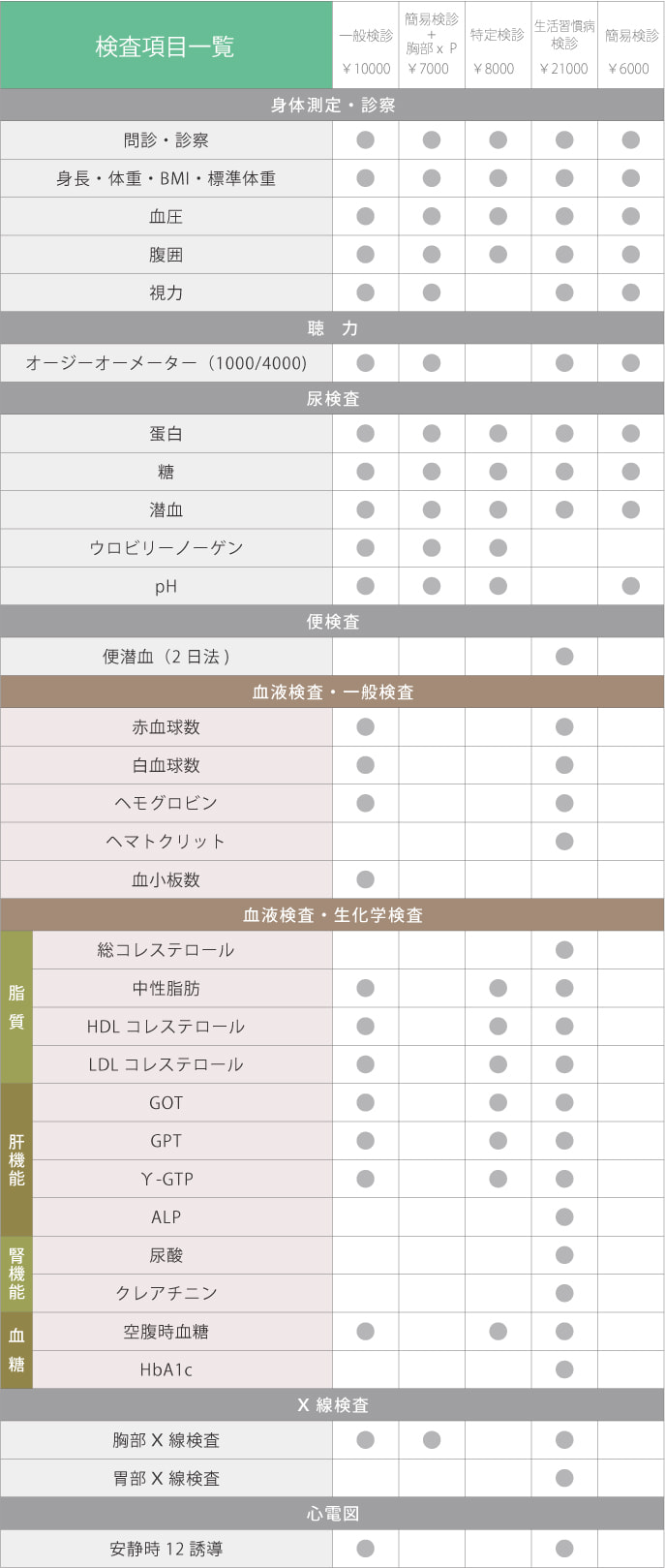Click the 総コレステロール row dot

pyautogui.click(x=564, y=950)
